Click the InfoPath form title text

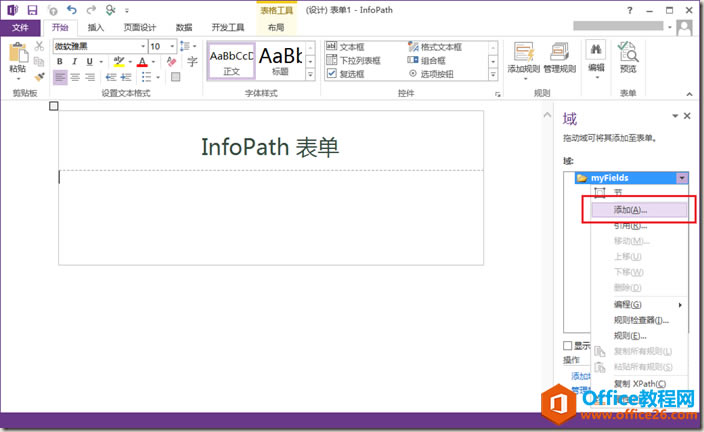click(x=270, y=147)
